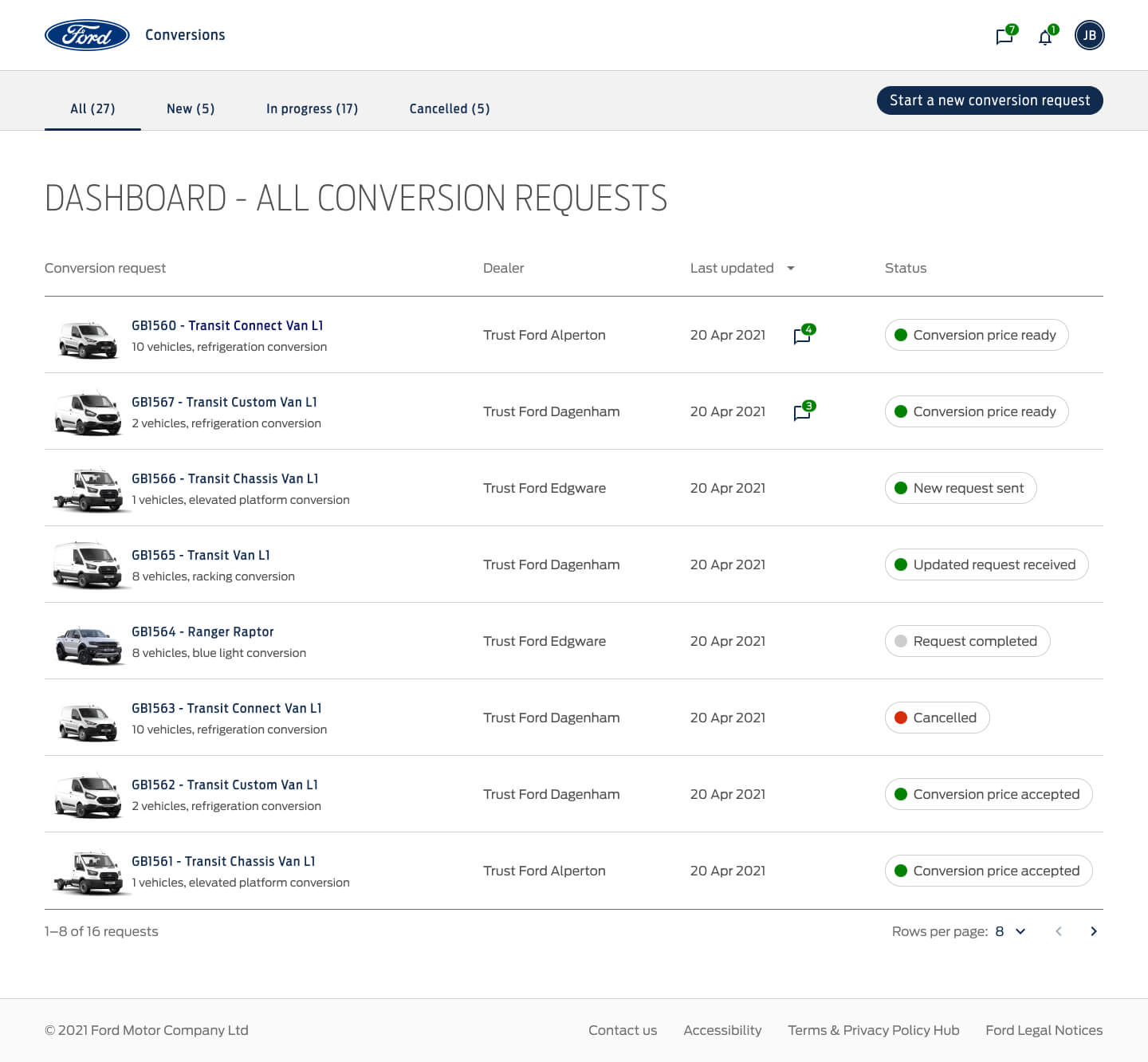Toggle Last updated sort arrow

[x=791, y=268]
